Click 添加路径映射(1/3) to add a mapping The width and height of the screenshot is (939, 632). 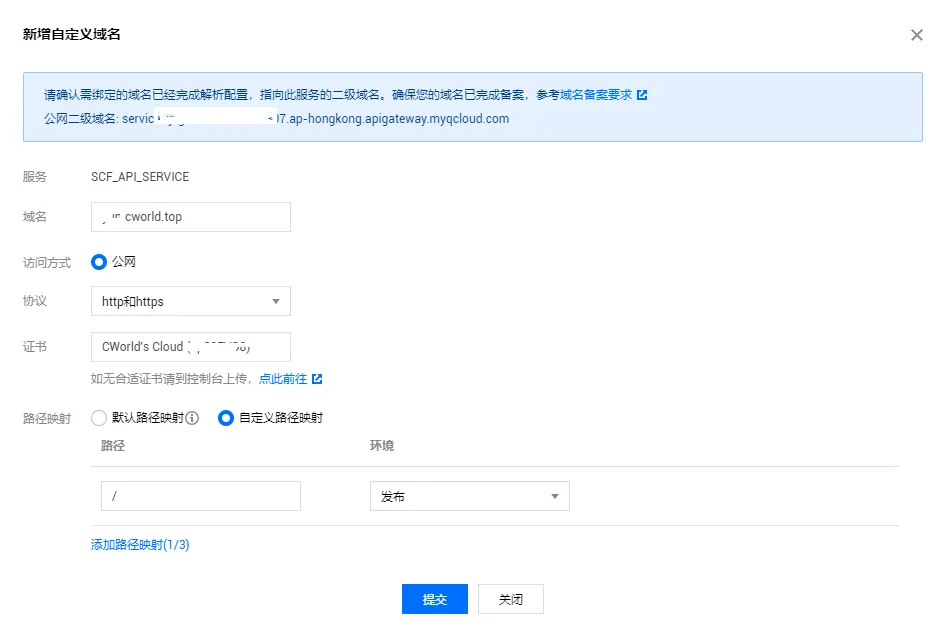140,545
